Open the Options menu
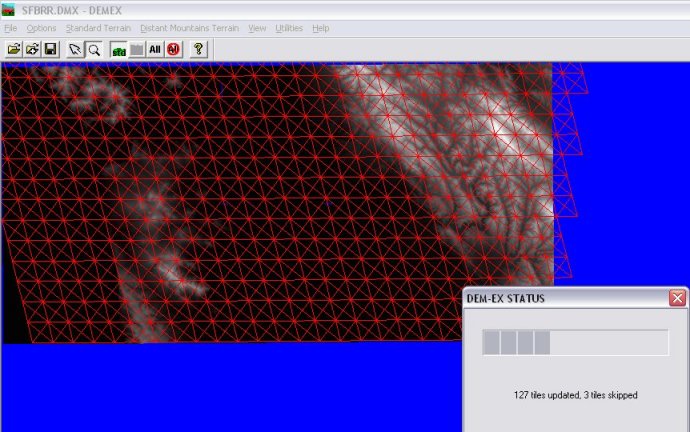Viewport: 690px width, 432px height. pyautogui.click(x=41, y=28)
